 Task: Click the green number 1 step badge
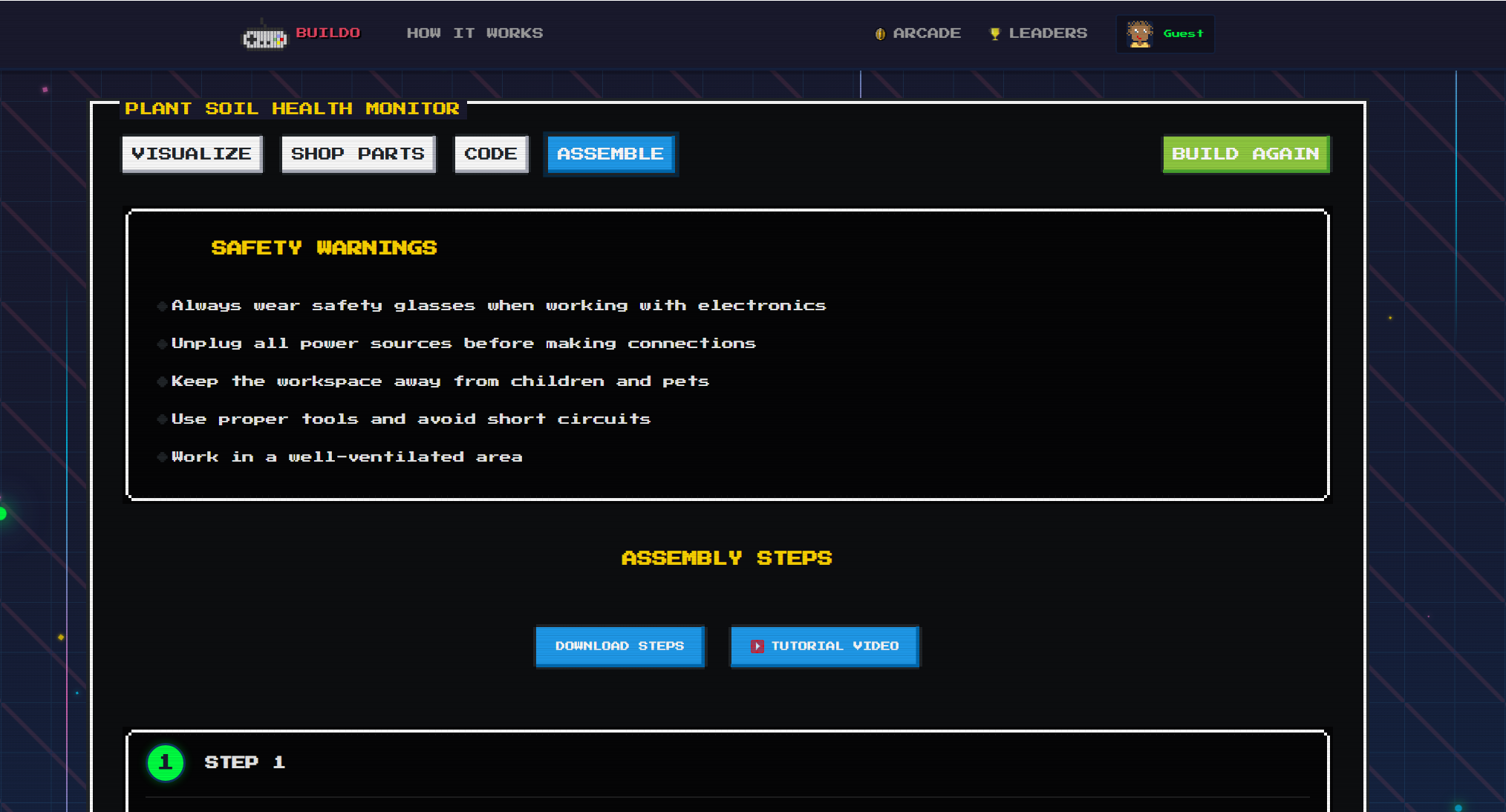(x=166, y=763)
